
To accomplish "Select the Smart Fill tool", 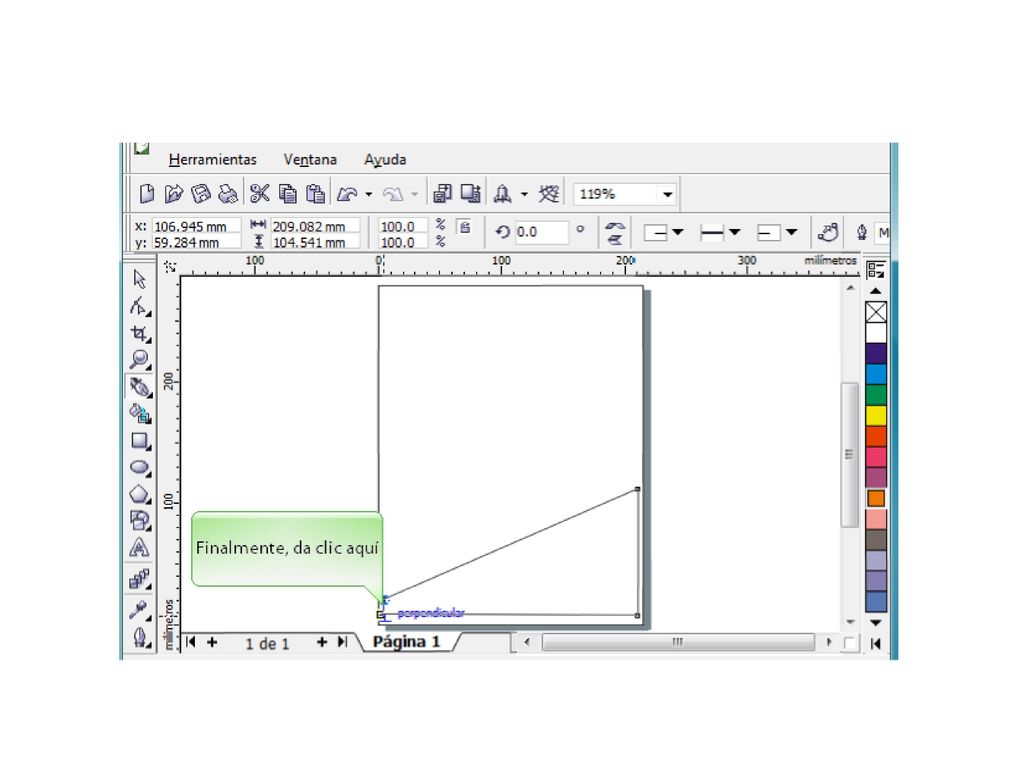I will click(x=140, y=413).
